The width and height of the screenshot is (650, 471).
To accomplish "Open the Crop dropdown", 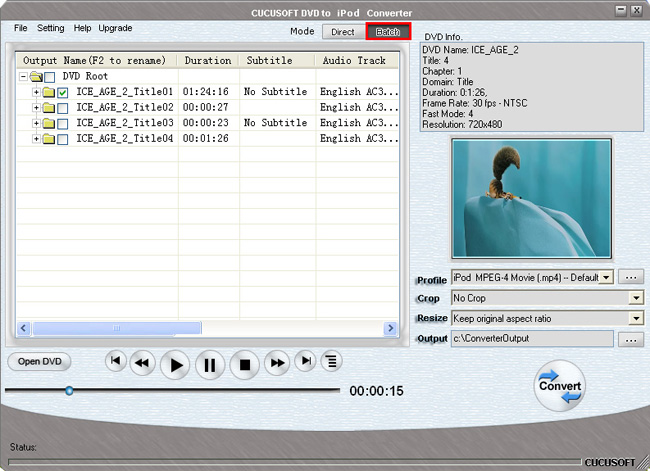I will [636, 298].
